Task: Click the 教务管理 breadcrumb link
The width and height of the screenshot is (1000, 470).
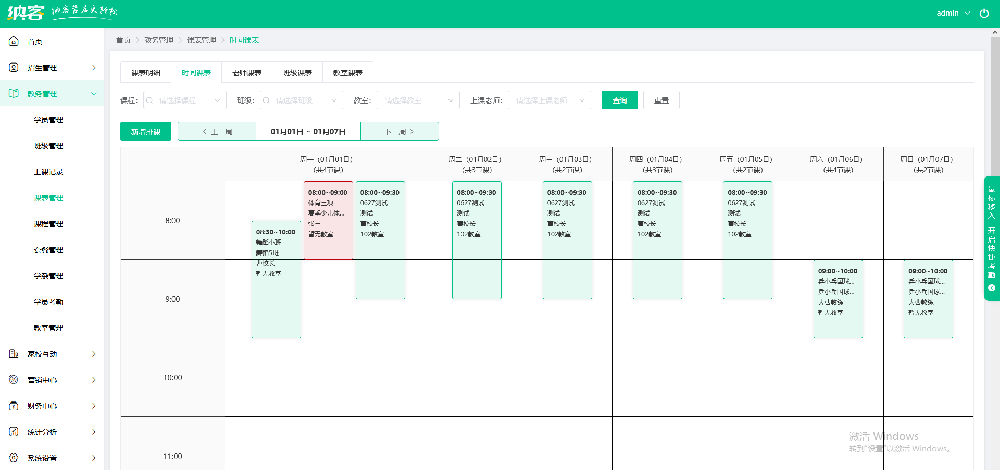Action: click(159, 40)
